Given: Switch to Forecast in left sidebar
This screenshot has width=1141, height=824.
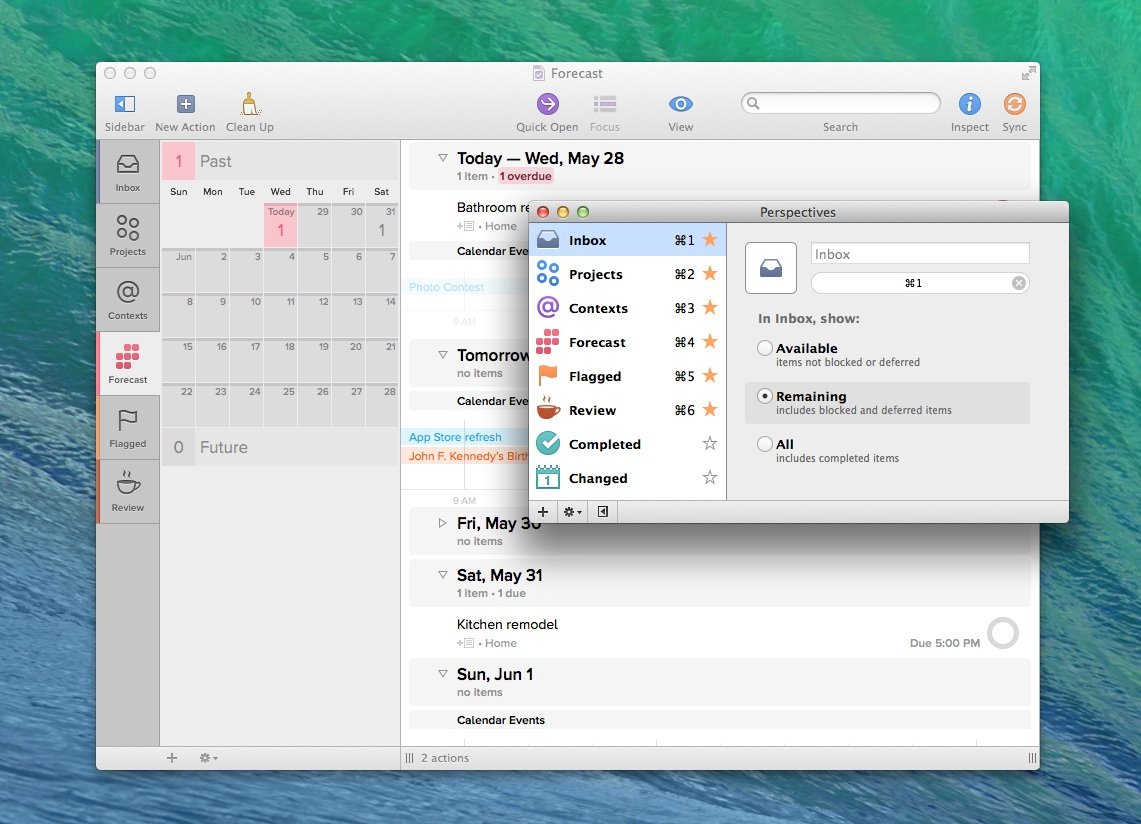Looking at the screenshot, I should pos(128,364).
